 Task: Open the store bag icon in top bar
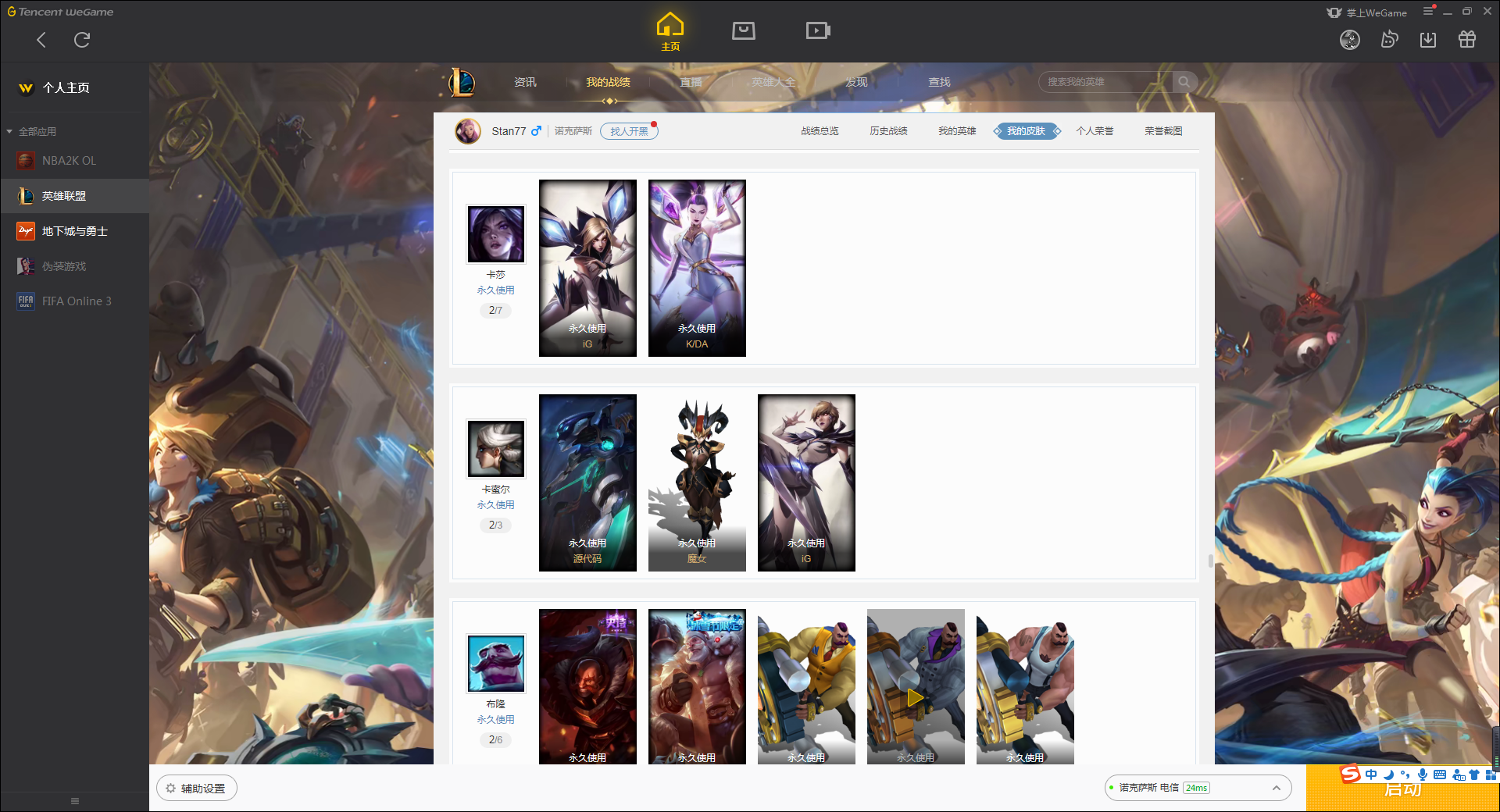[x=744, y=30]
